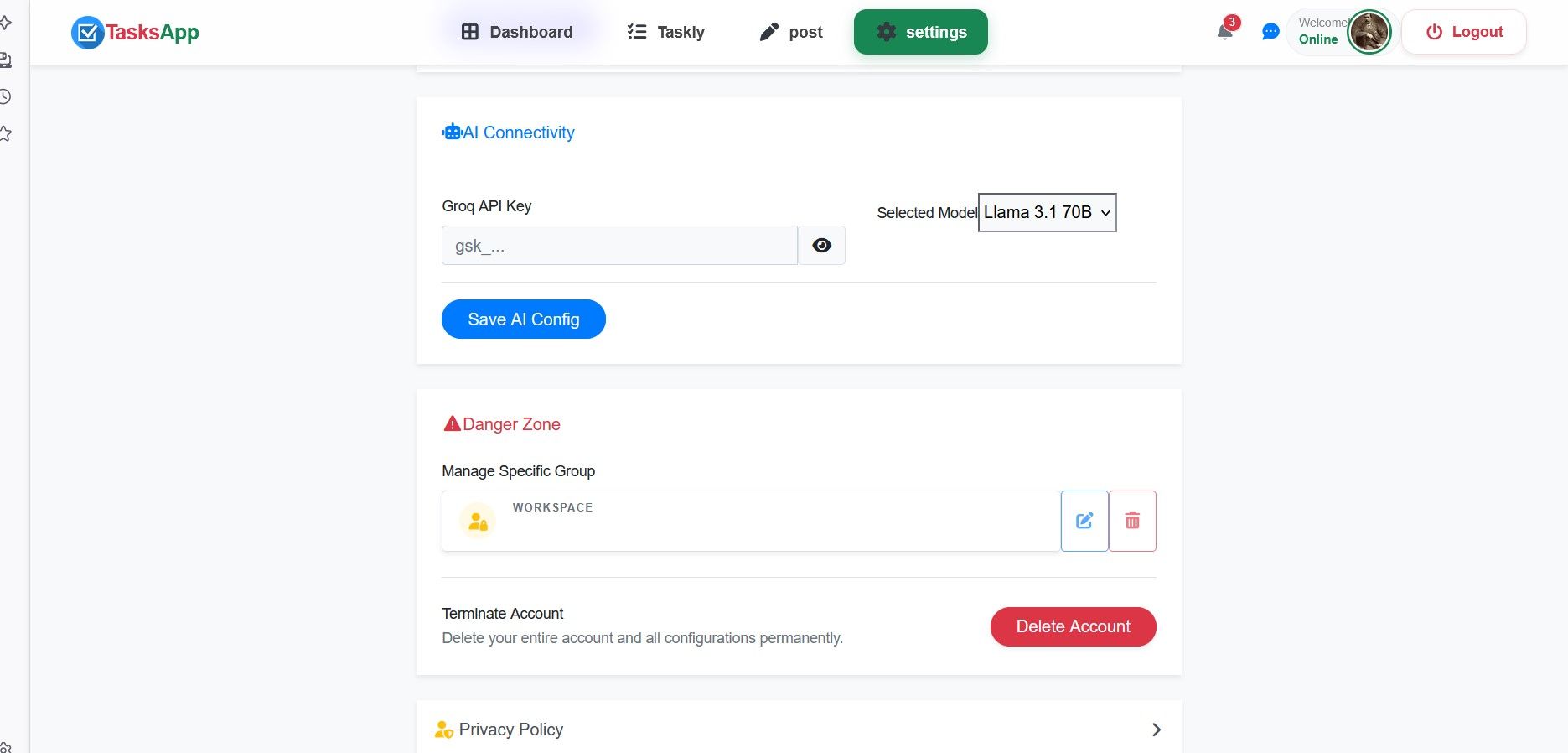Click the star favorites icon in sidebar

pos(6,133)
